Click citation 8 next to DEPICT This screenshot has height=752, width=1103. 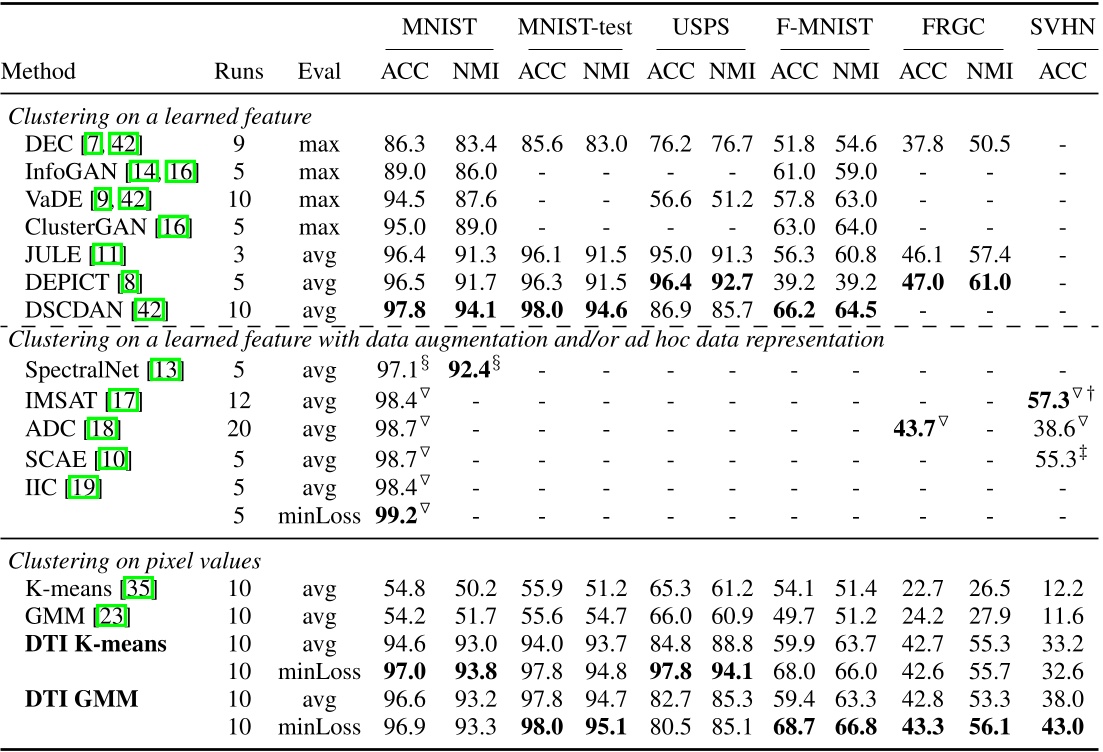[x=128, y=280]
